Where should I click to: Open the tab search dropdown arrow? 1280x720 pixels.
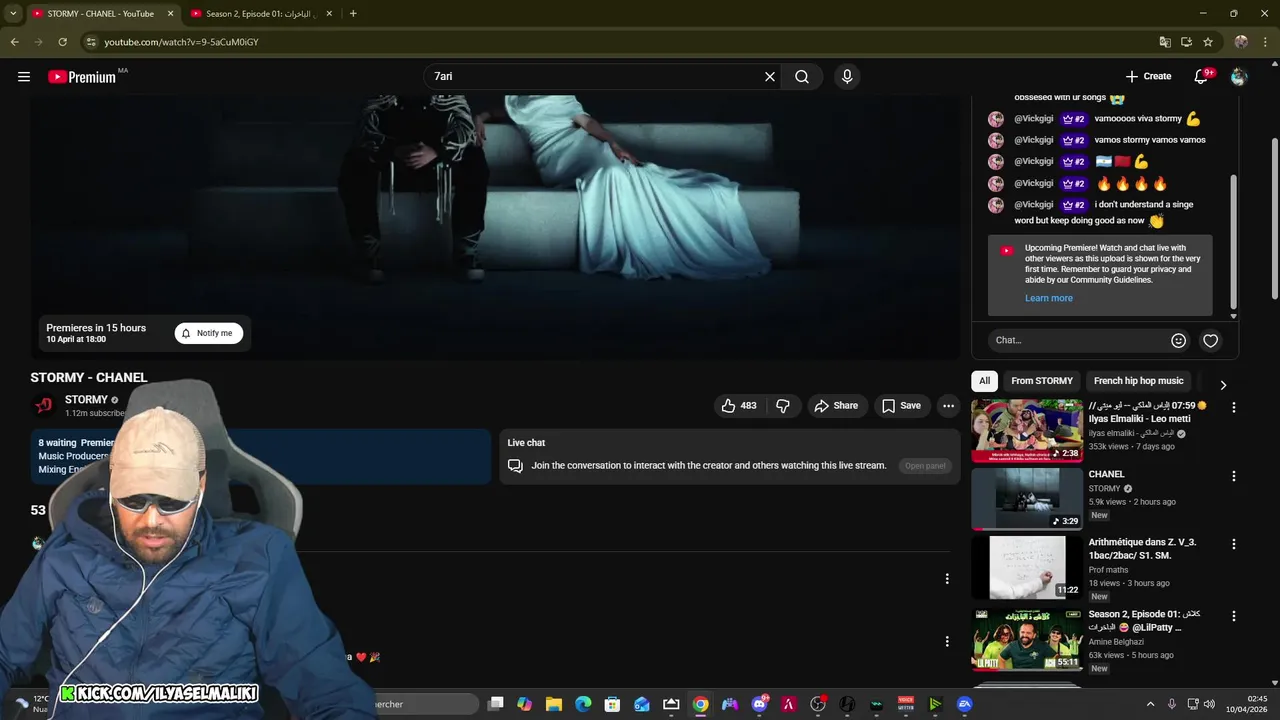tap(13, 14)
